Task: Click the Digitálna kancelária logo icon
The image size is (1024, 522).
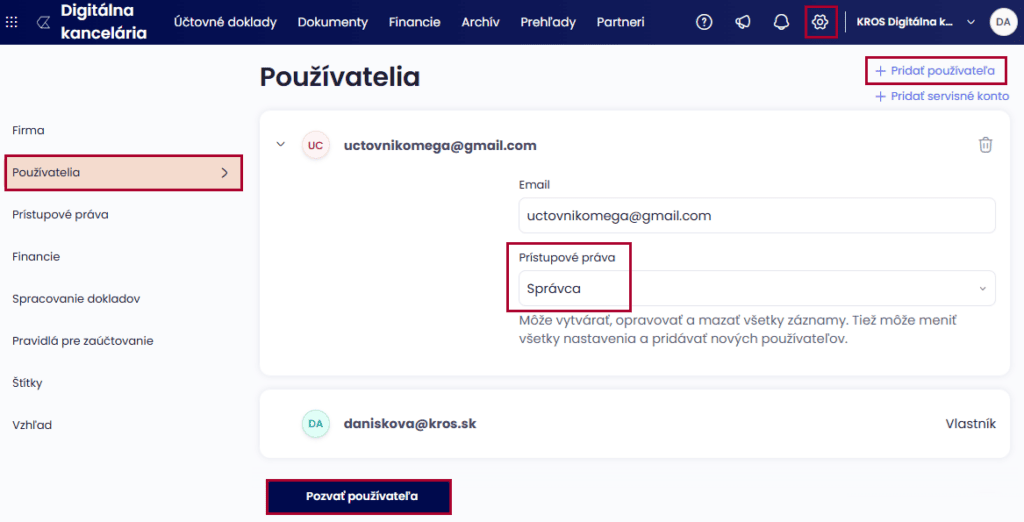Action: (x=43, y=22)
